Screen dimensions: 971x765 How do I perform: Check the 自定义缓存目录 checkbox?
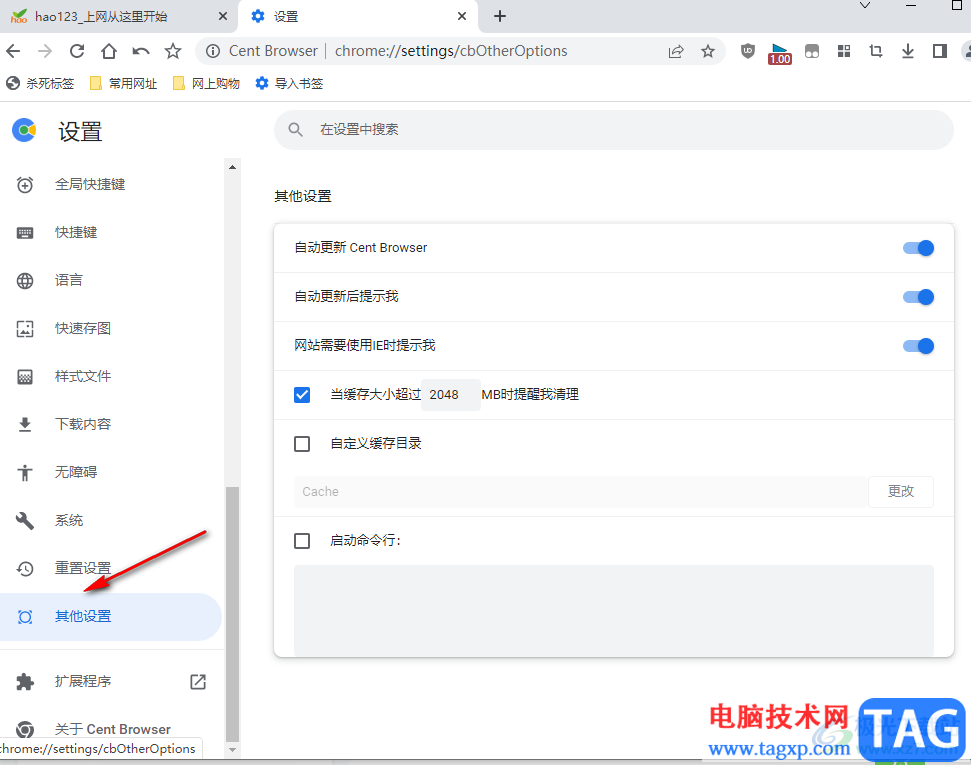pos(302,444)
